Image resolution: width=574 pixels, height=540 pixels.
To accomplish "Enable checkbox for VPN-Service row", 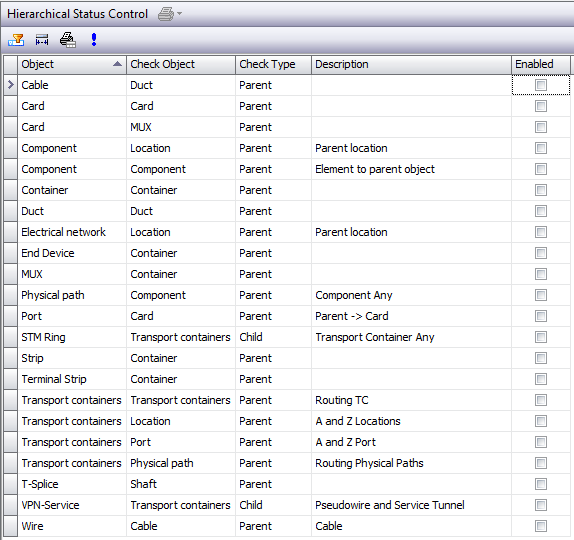I will pyautogui.click(x=541, y=505).
